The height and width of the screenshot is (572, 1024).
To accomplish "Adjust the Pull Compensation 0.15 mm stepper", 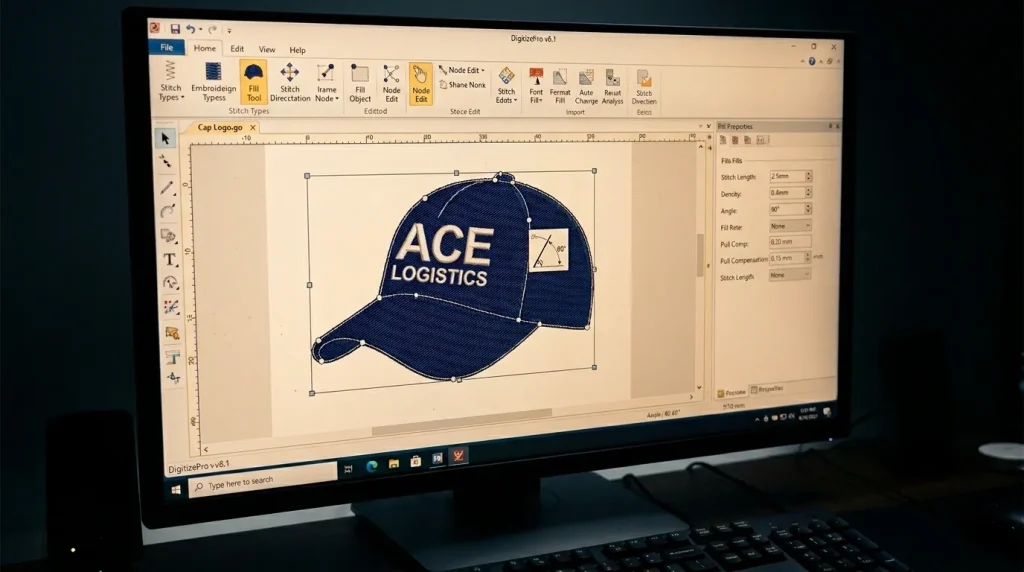I will (x=807, y=259).
